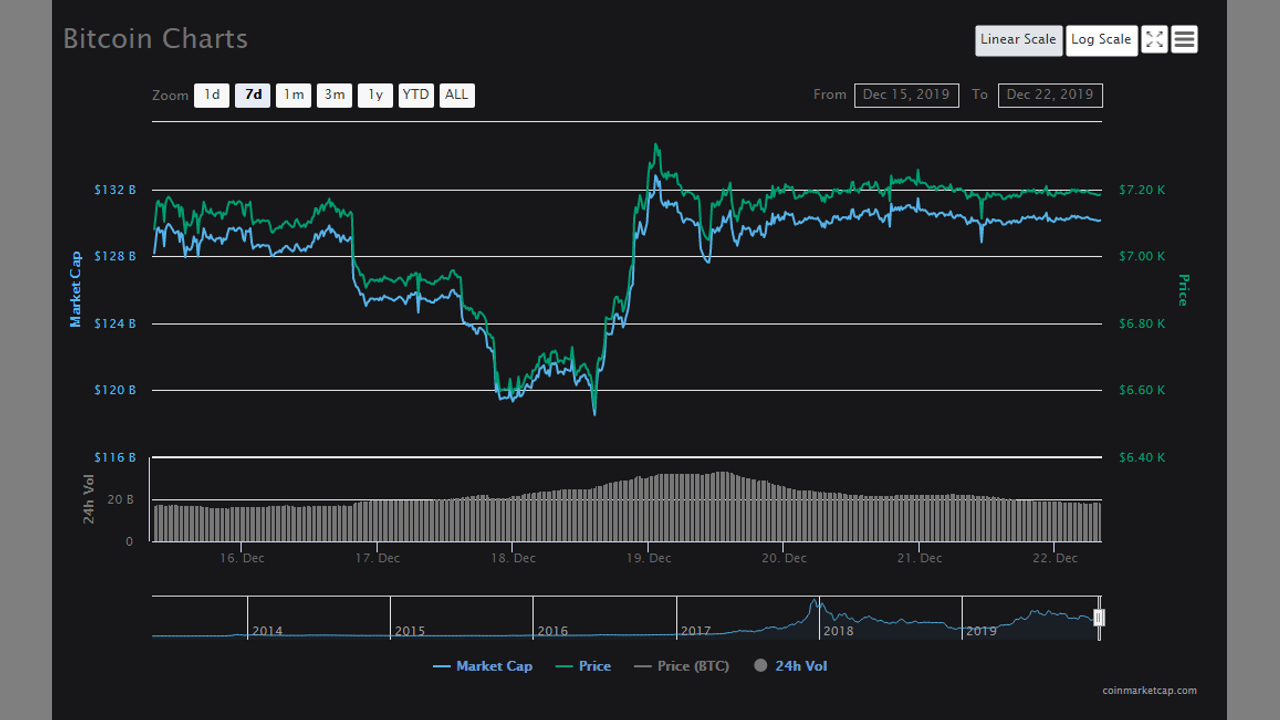Choose the 3m zoom option
The image size is (1280, 720).
click(x=334, y=95)
